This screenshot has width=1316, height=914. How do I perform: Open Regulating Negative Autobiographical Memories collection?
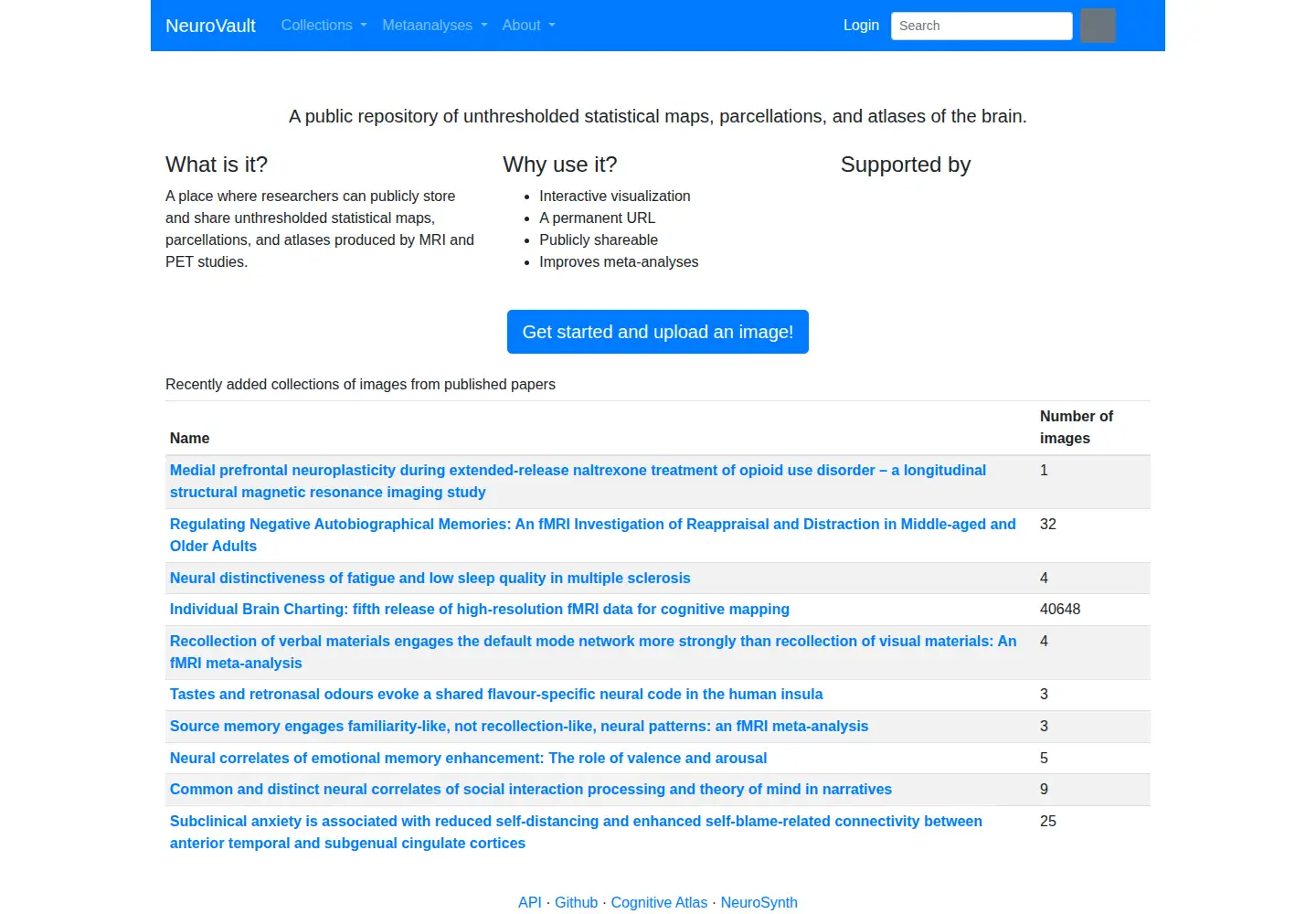point(592,535)
